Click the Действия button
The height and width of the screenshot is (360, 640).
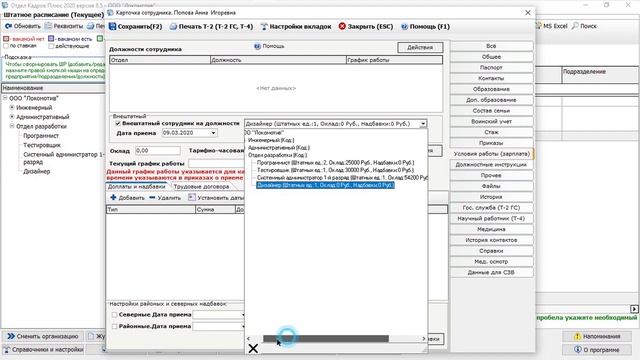point(420,47)
